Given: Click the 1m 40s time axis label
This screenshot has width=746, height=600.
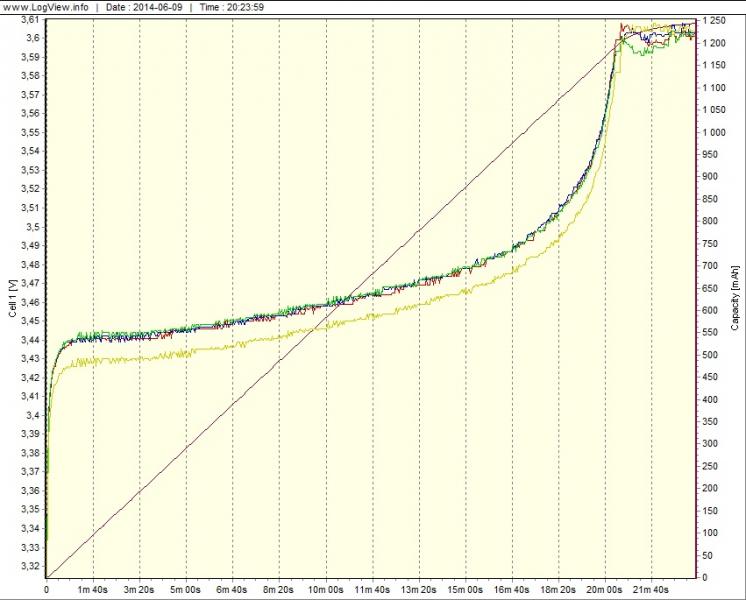Looking at the screenshot, I should click(93, 589).
